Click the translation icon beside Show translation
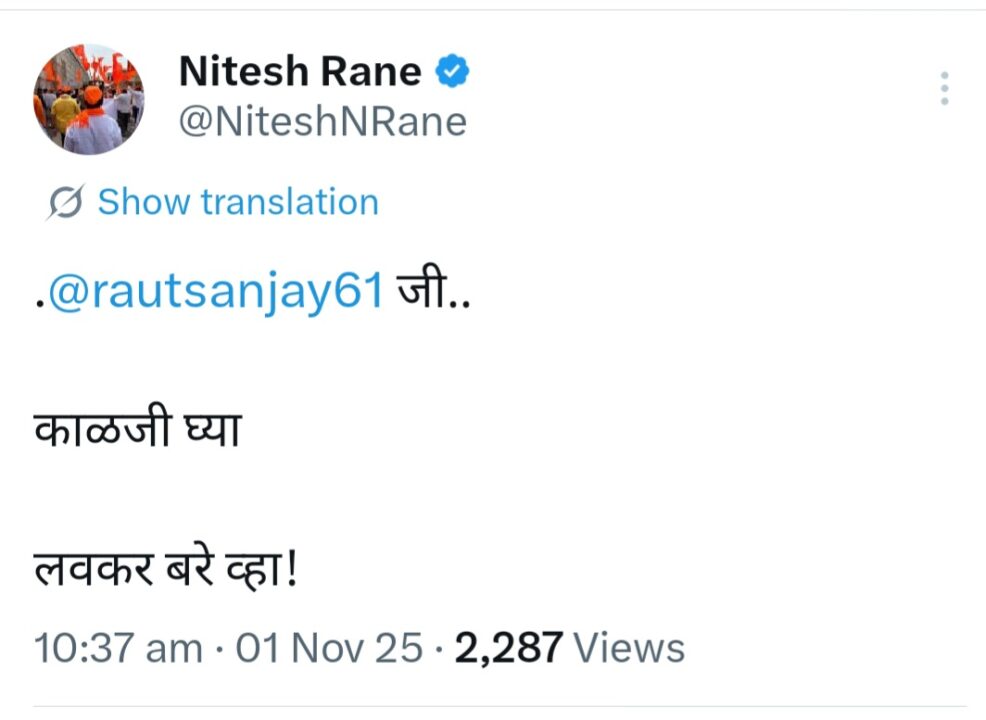Viewport: 986px width, 720px height. (x=66, y=203)
